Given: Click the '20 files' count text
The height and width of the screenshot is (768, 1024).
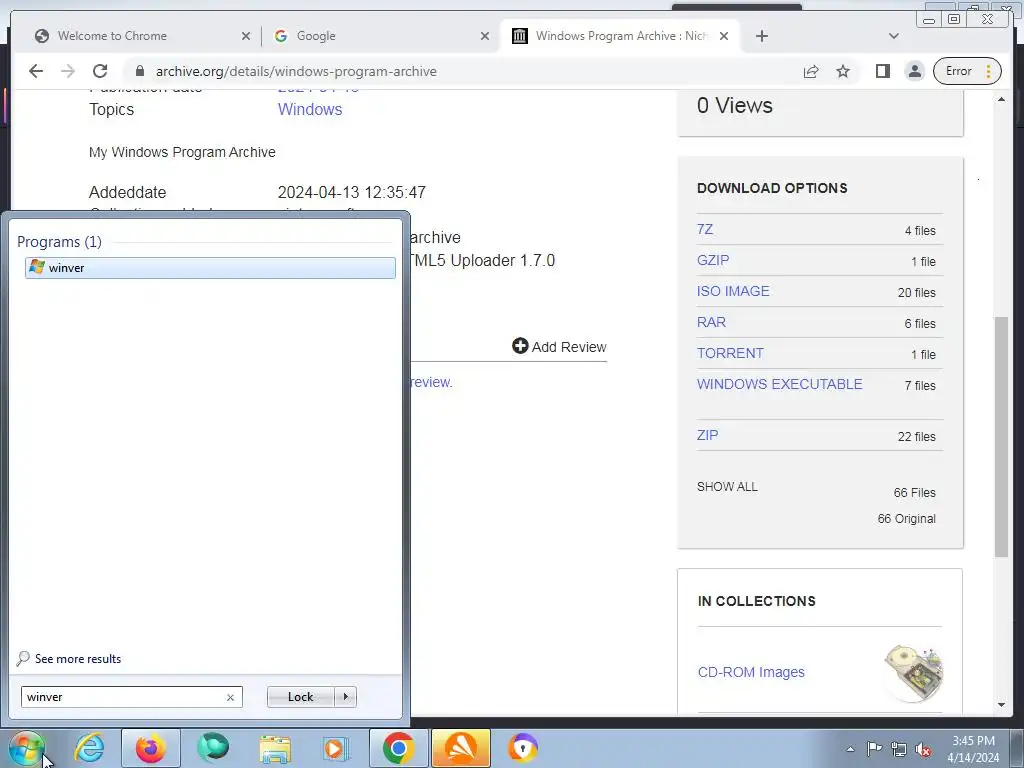Looking at the screenshot, I should click(x=916, y=293).
